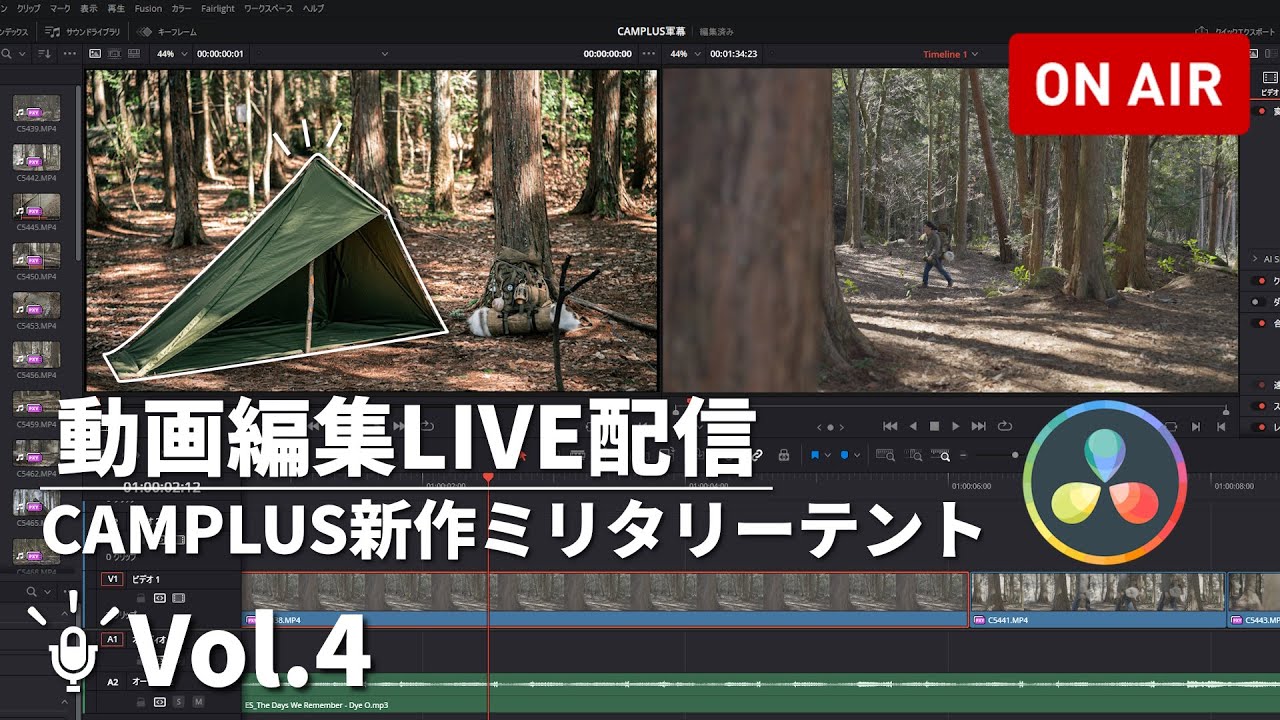Click the filmstrip view icon above source viewer
Screen dimensions: 1280x720
(x=113, y=54)
